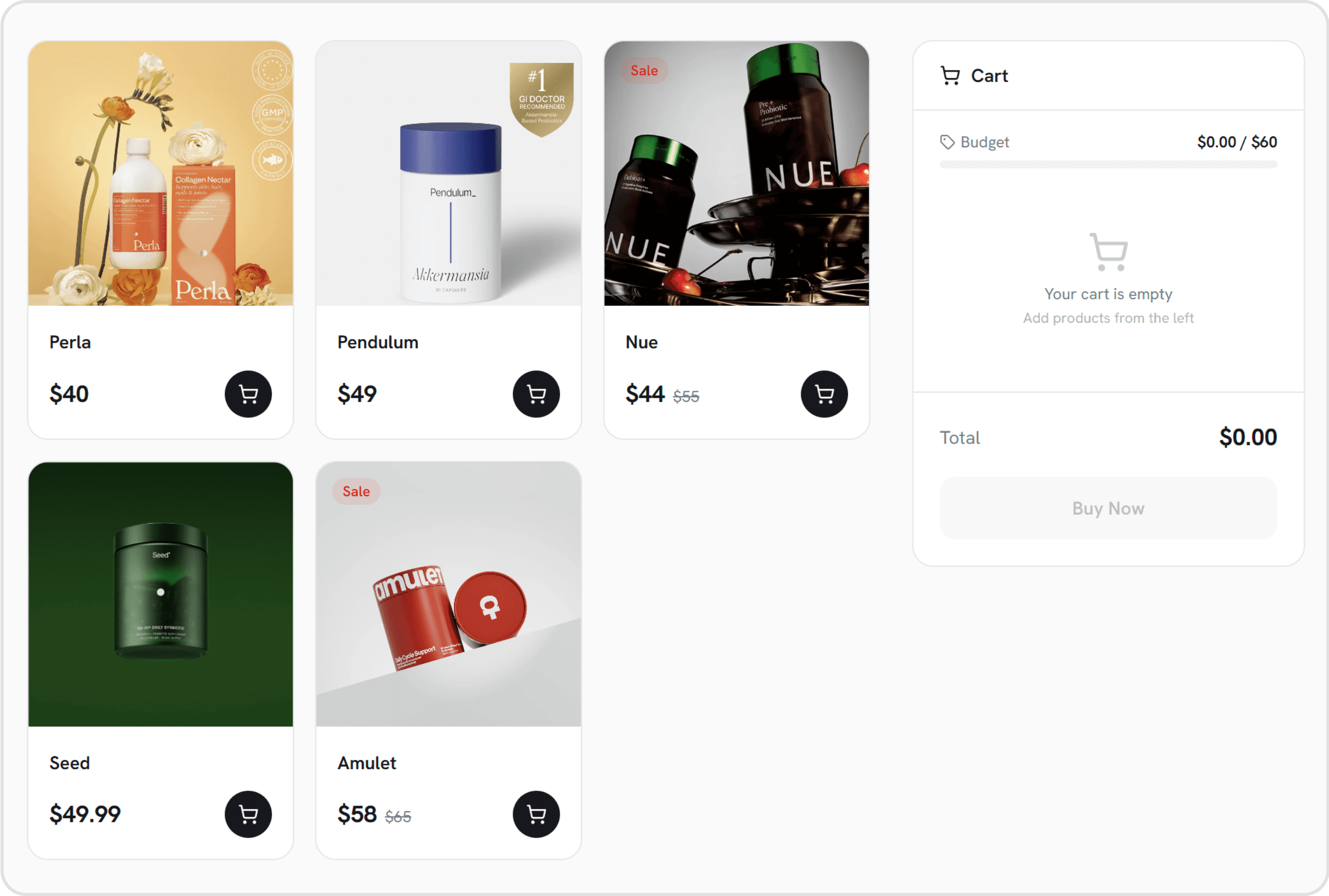The height and width of the screenshot is (896, 1329).
Task: Click the Budget tag icon
Action: (x=947, y=142)
